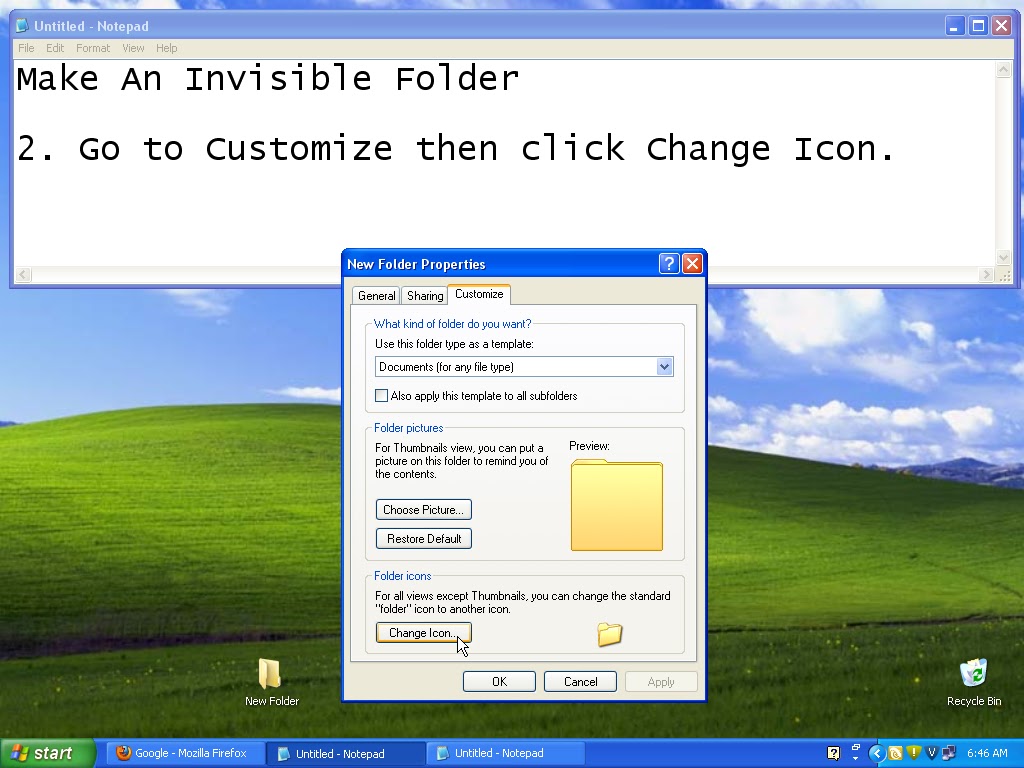Switch to Google - Mozilla Firefox taskbar item

click(183, 753)
